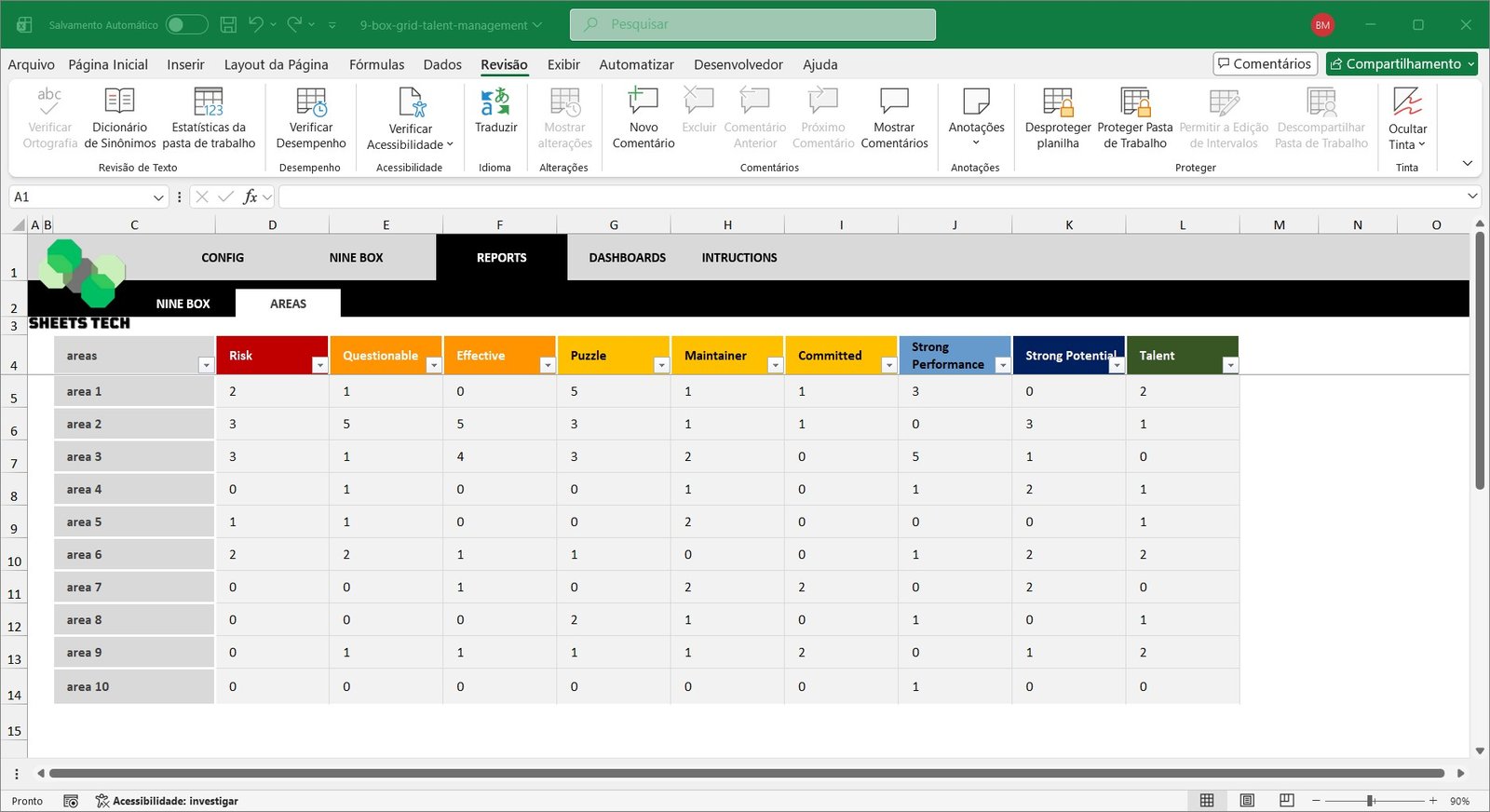This screenshot has width=1490, height=812.
Task: Open the Fórmulas ribbon tab
Action: click(376, 64)
